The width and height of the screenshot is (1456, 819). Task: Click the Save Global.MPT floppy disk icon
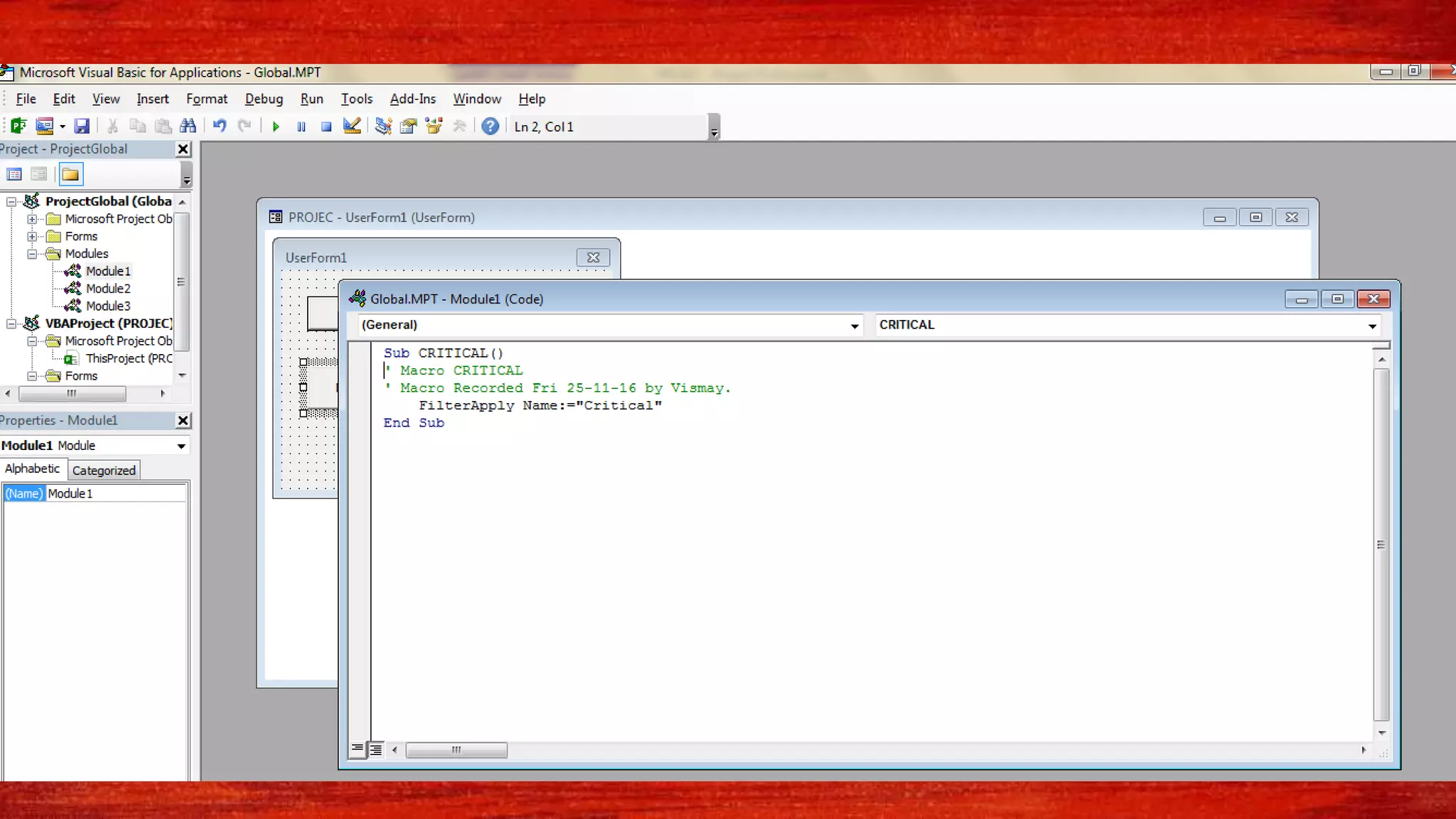coord(82,127)
